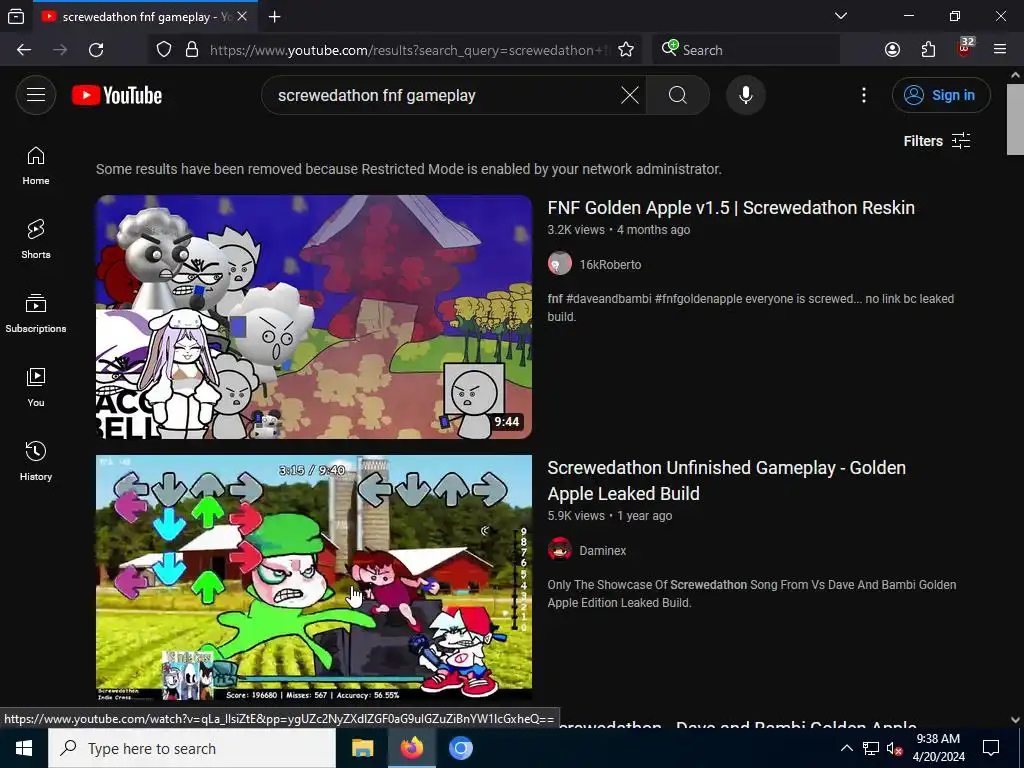Go to YouTube home via logo
This screenshot has width=1024, height=768.
[x=117, y=95]
